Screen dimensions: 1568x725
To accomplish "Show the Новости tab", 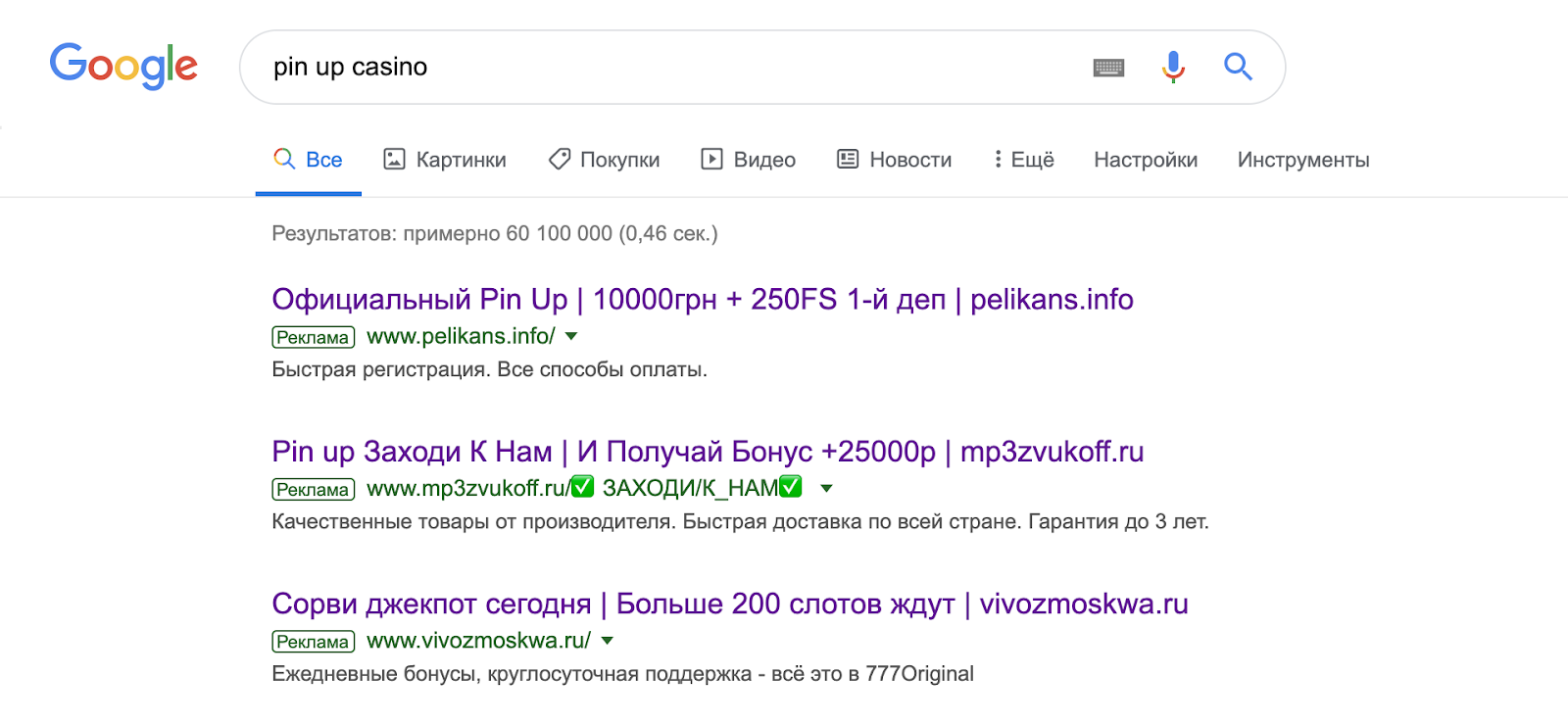I will (894, 160).
